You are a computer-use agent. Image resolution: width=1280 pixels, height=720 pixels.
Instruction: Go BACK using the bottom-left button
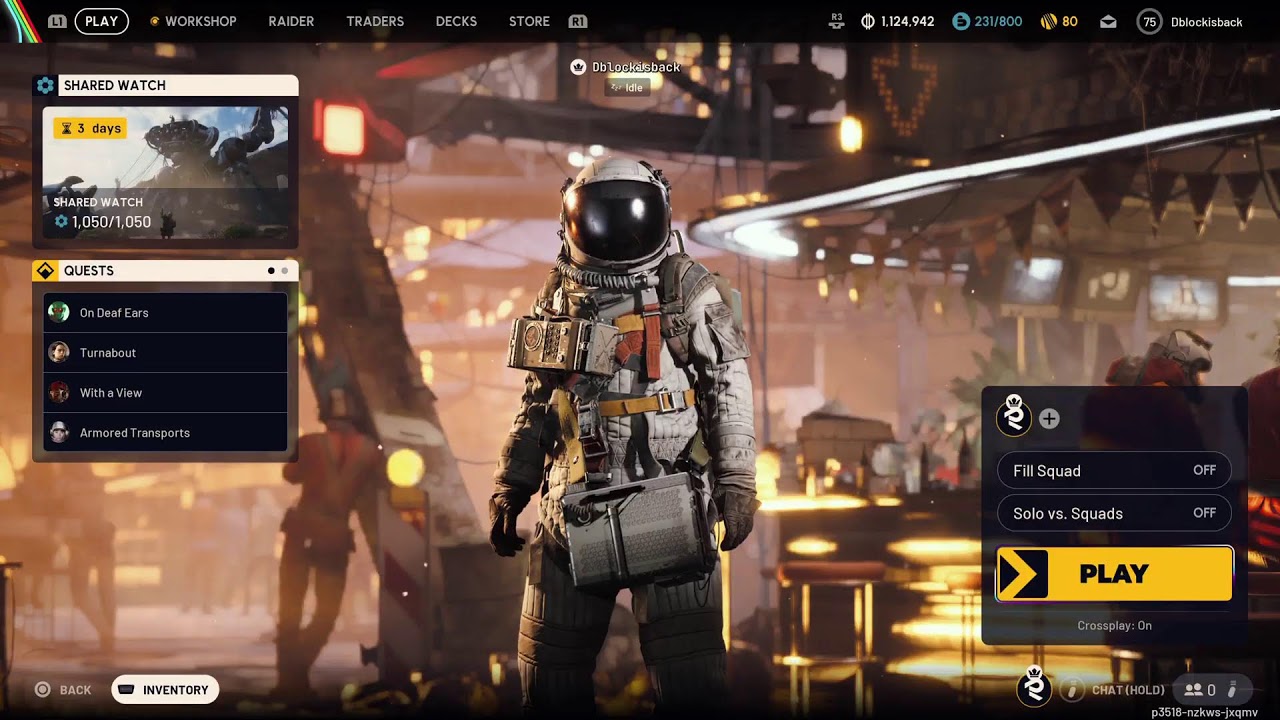click(x=75, y=690)
